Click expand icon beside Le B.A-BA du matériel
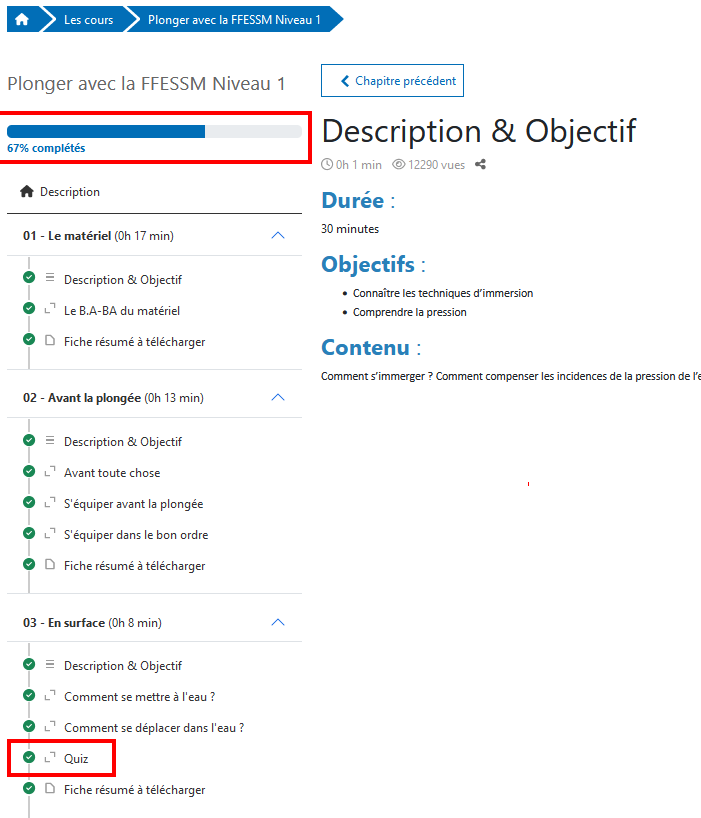 (x=50, y=308)
